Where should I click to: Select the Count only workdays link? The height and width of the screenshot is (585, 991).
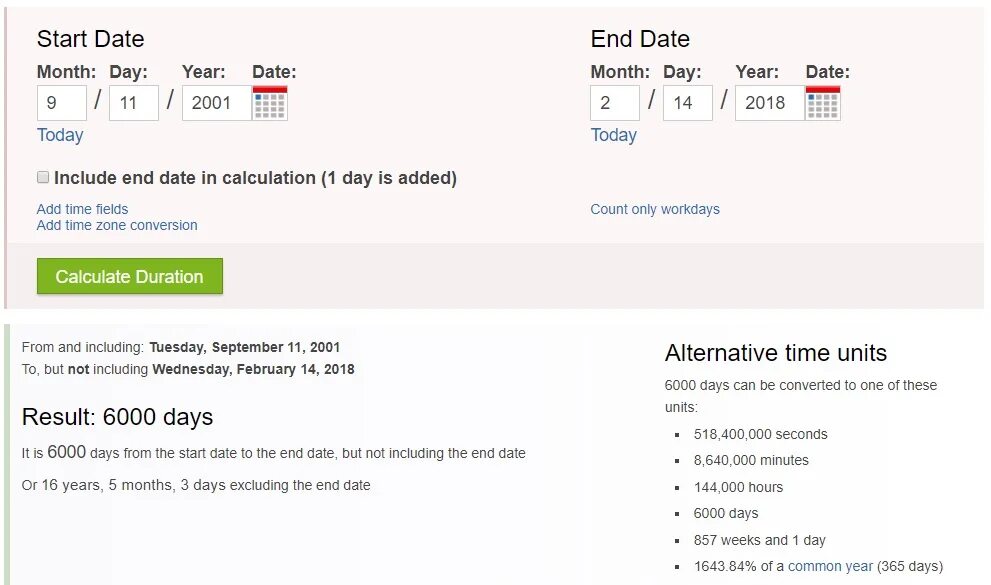[x=655, y=209]
